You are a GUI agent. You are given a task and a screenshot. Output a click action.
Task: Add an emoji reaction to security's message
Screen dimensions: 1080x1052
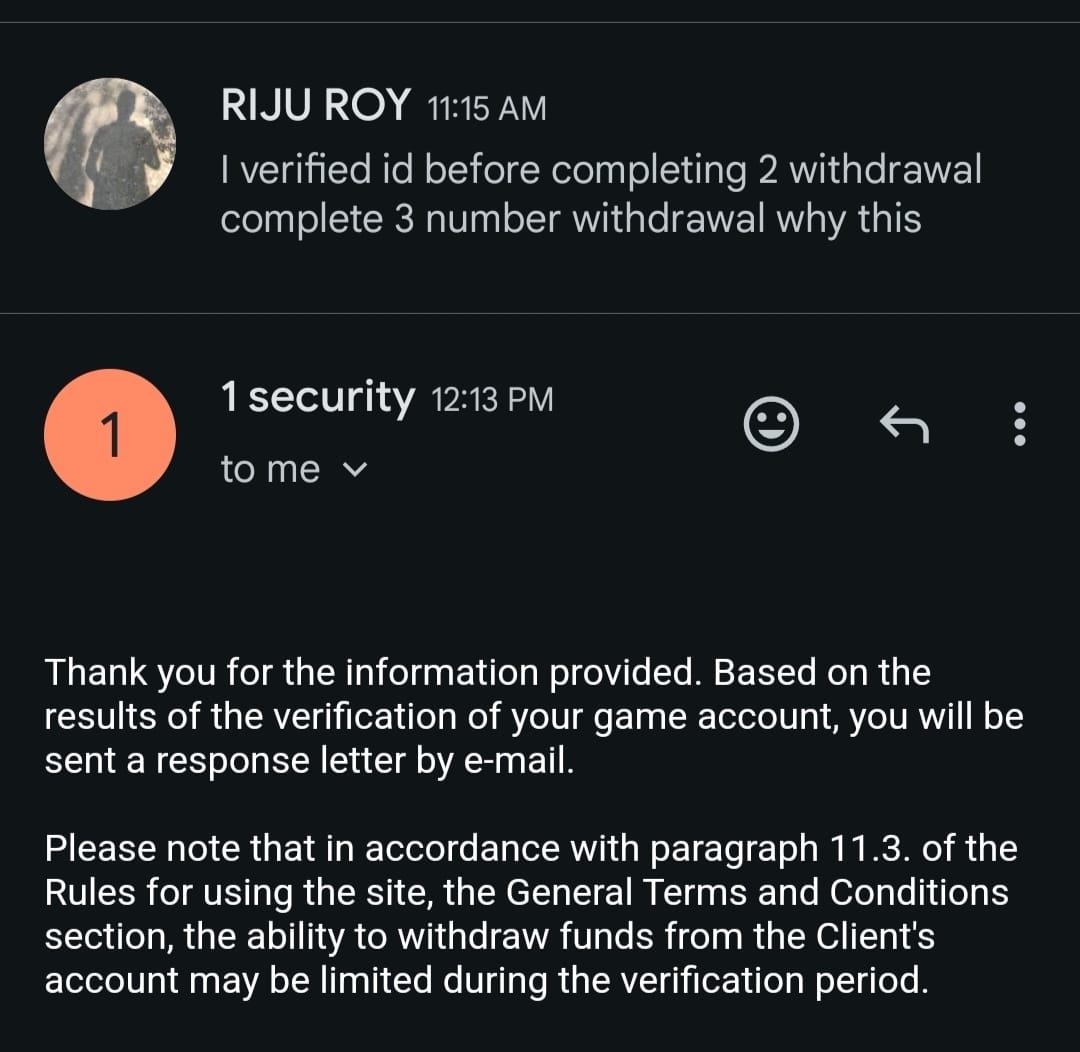(x=771, y=424)
